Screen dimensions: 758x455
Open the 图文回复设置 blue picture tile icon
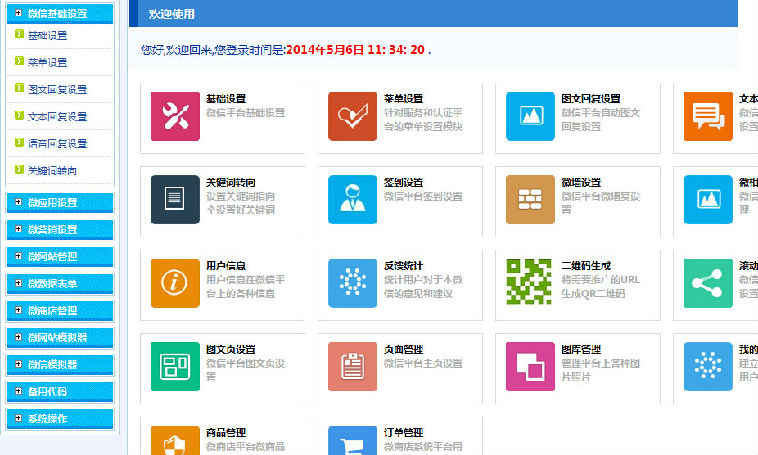point(530,117)
